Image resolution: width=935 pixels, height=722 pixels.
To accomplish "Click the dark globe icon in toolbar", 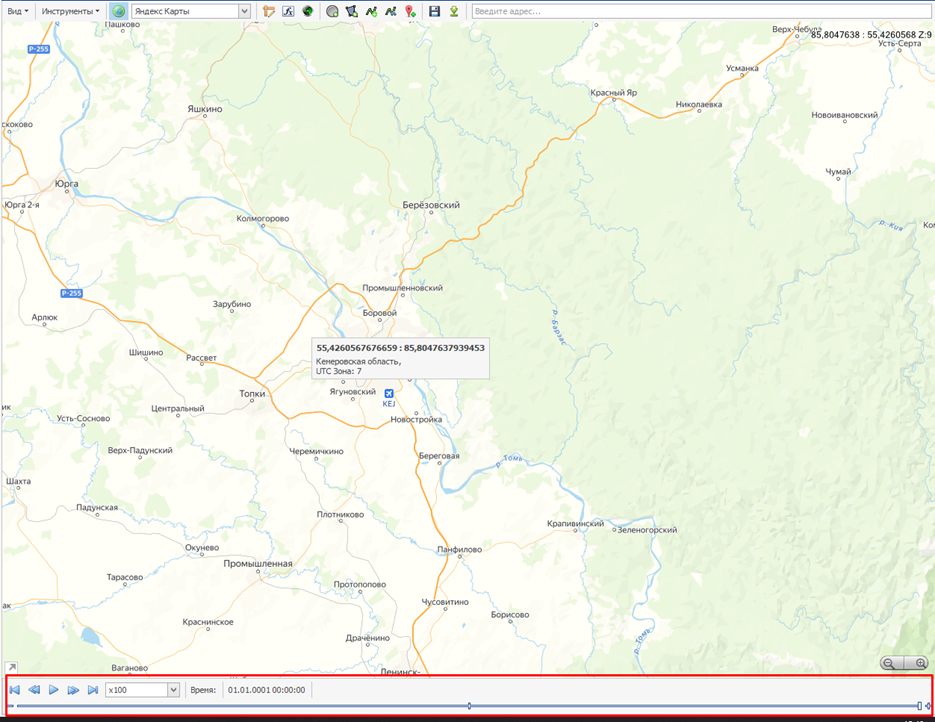I will pyautogui.click(x=308, y=11).
